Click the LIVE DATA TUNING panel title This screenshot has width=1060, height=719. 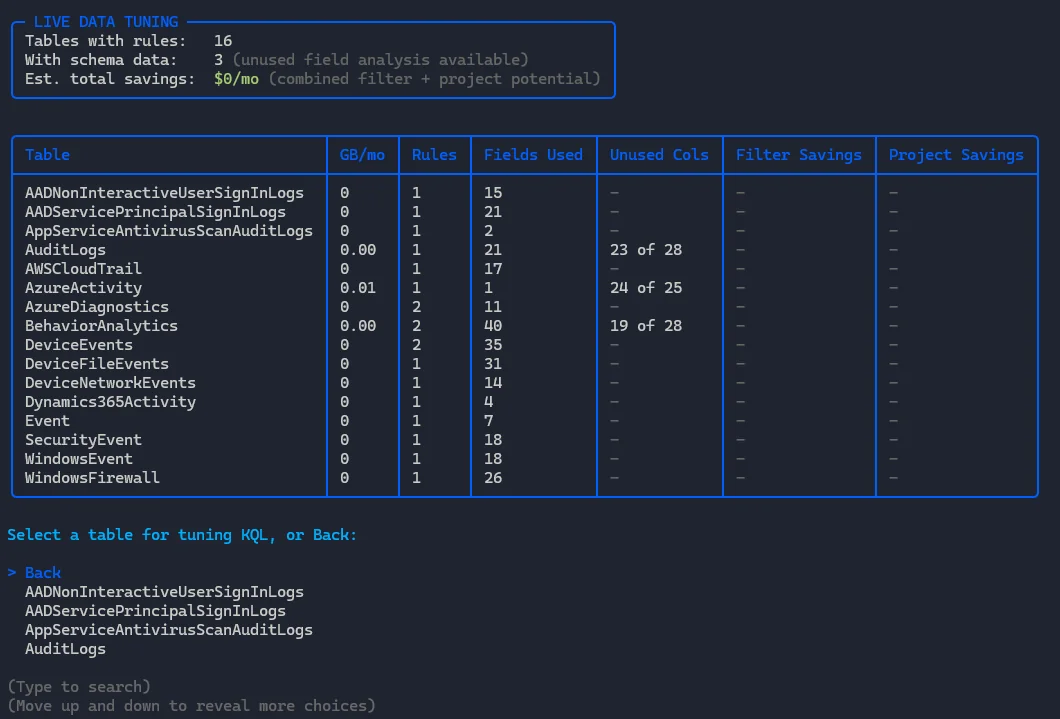tap(106, 22)
